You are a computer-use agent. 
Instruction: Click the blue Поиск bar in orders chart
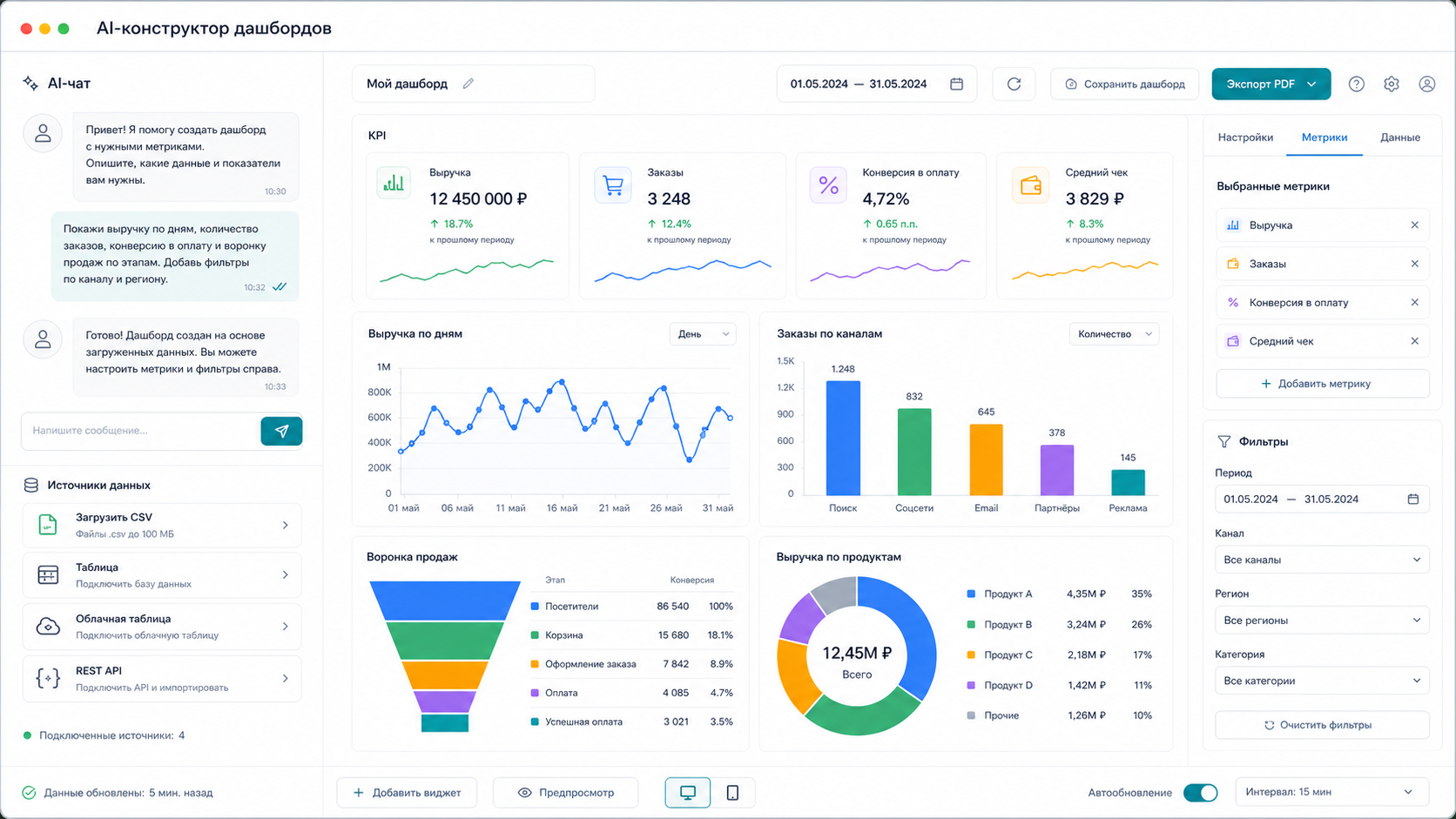[843, 438]
